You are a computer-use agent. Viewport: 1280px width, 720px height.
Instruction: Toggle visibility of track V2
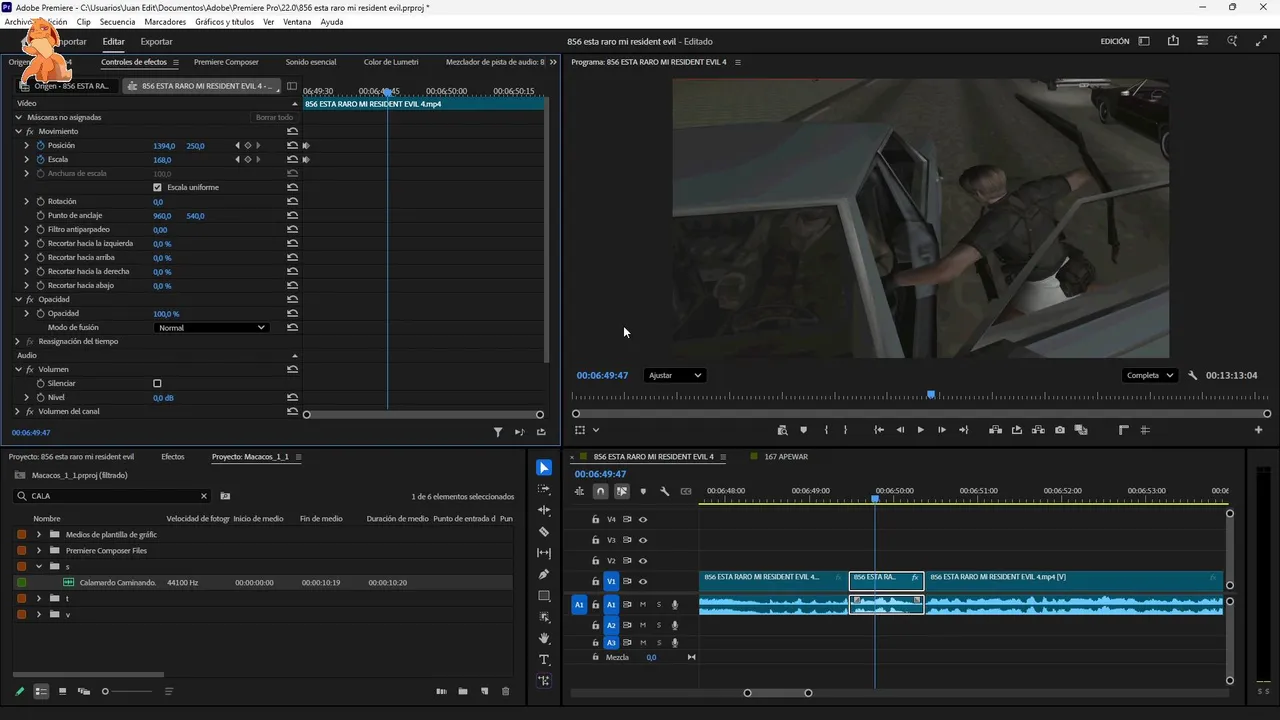pos(643,561)
